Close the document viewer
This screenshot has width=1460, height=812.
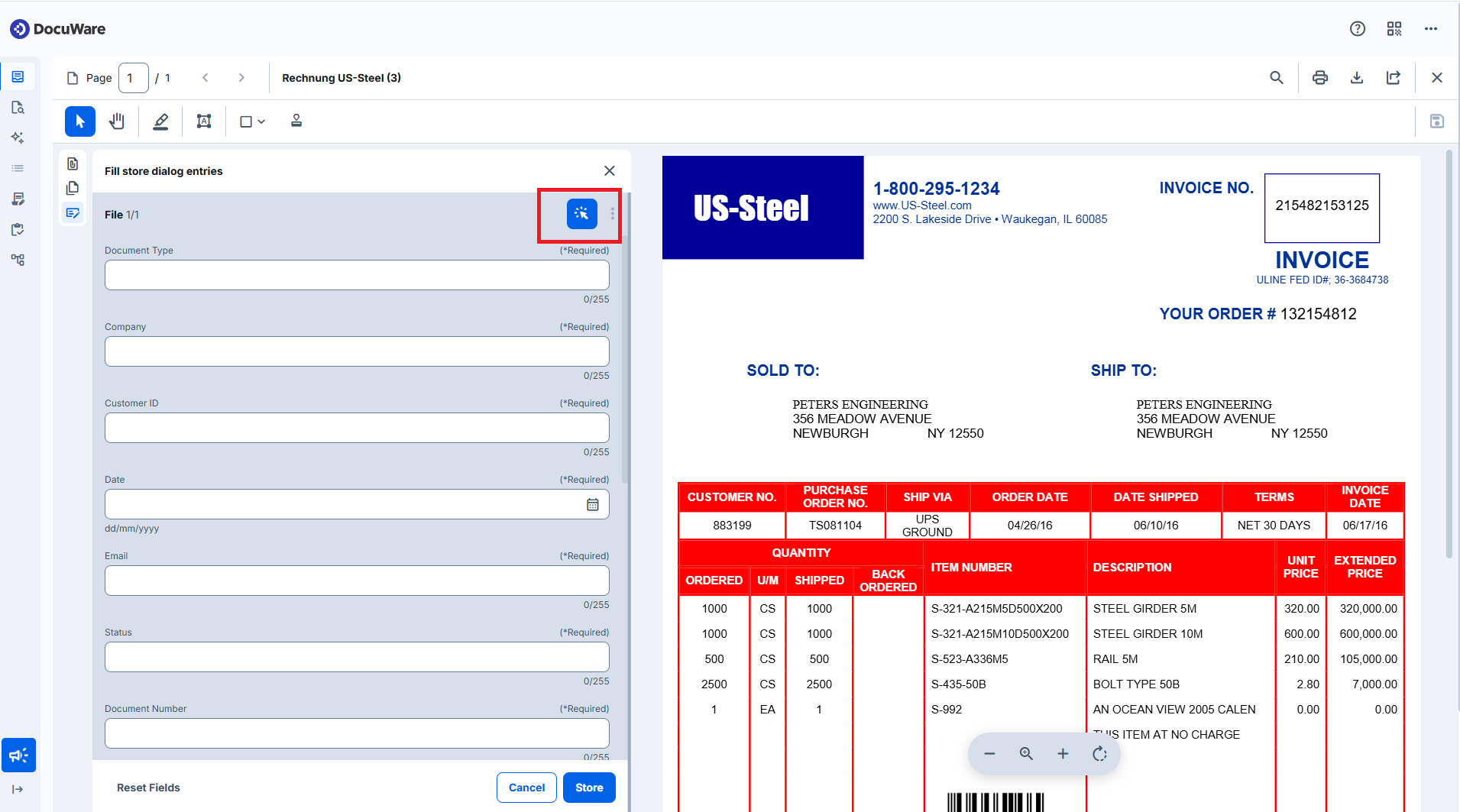1437,78
